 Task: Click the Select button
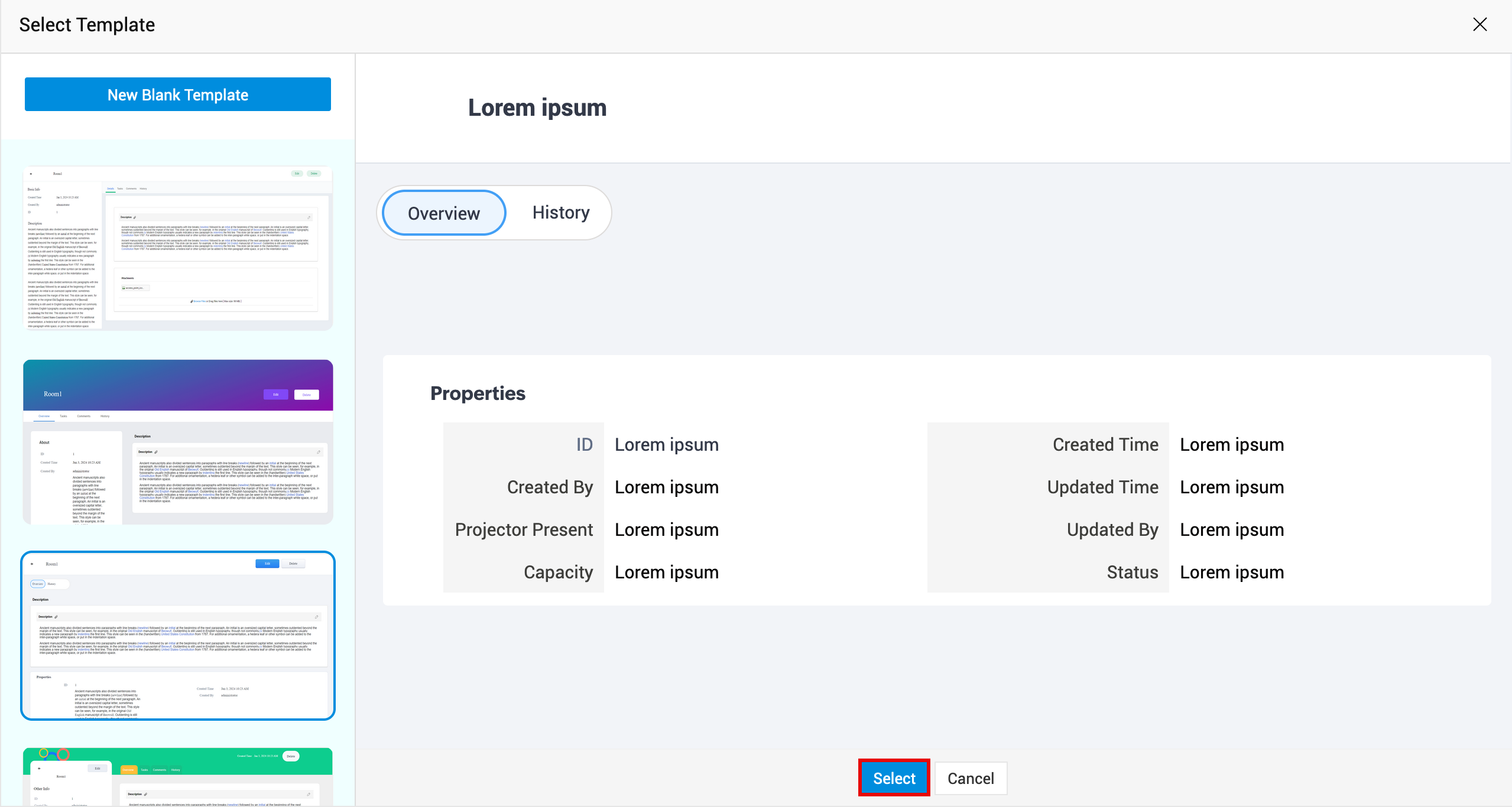pyautogui.click(x=894, y=778)
